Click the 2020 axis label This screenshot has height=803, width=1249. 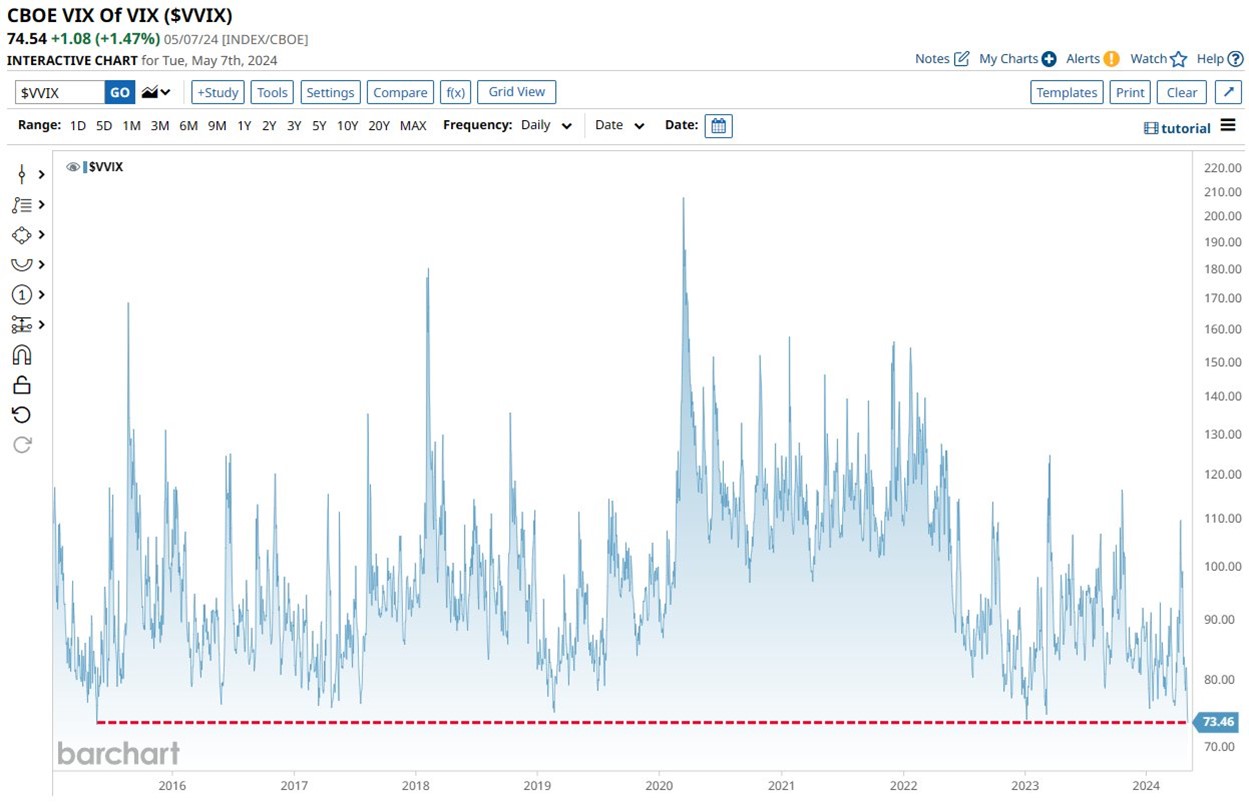[659, 785]
